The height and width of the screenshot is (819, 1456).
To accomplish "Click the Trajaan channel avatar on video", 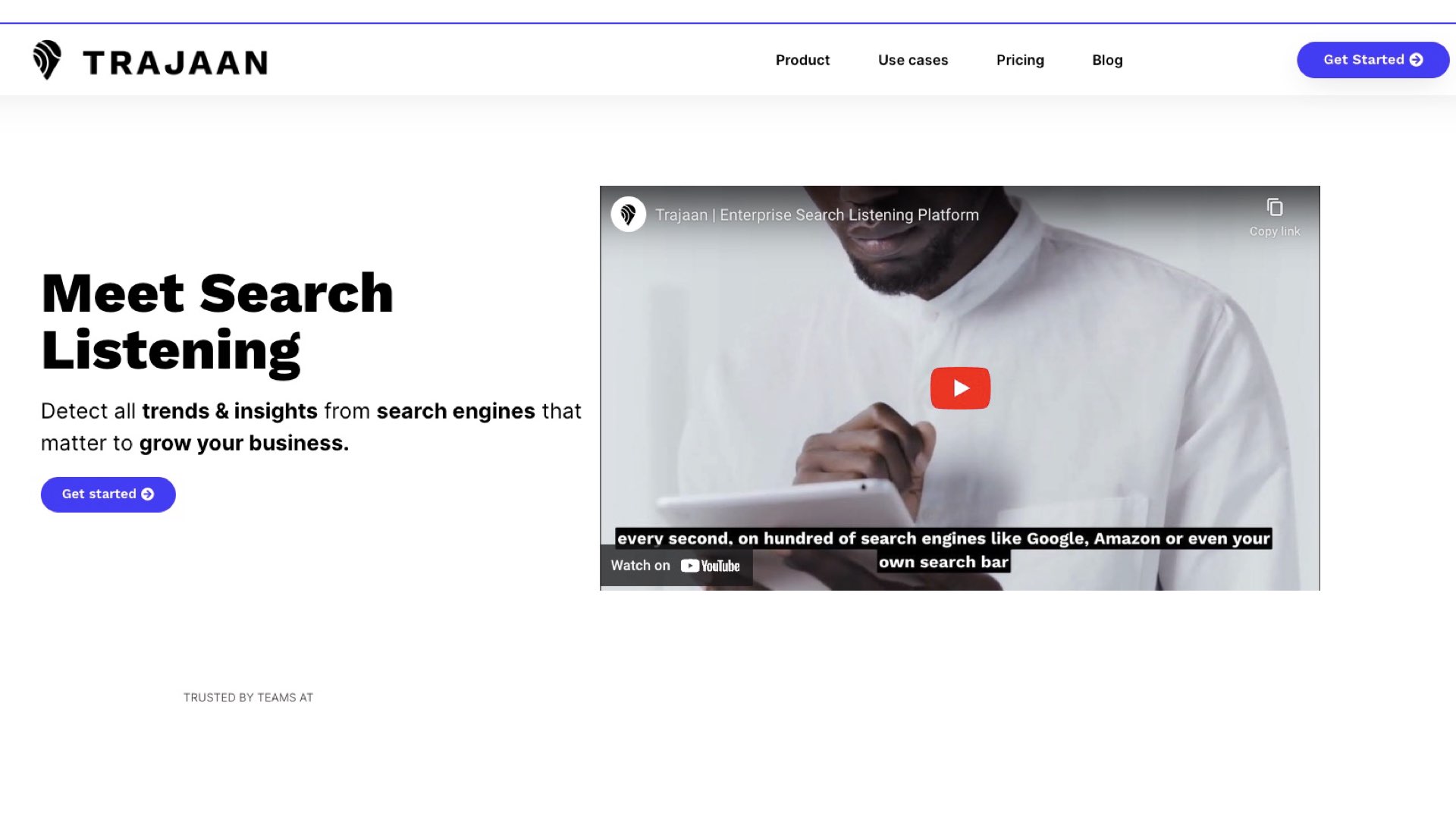I will (x=629, y=215).
